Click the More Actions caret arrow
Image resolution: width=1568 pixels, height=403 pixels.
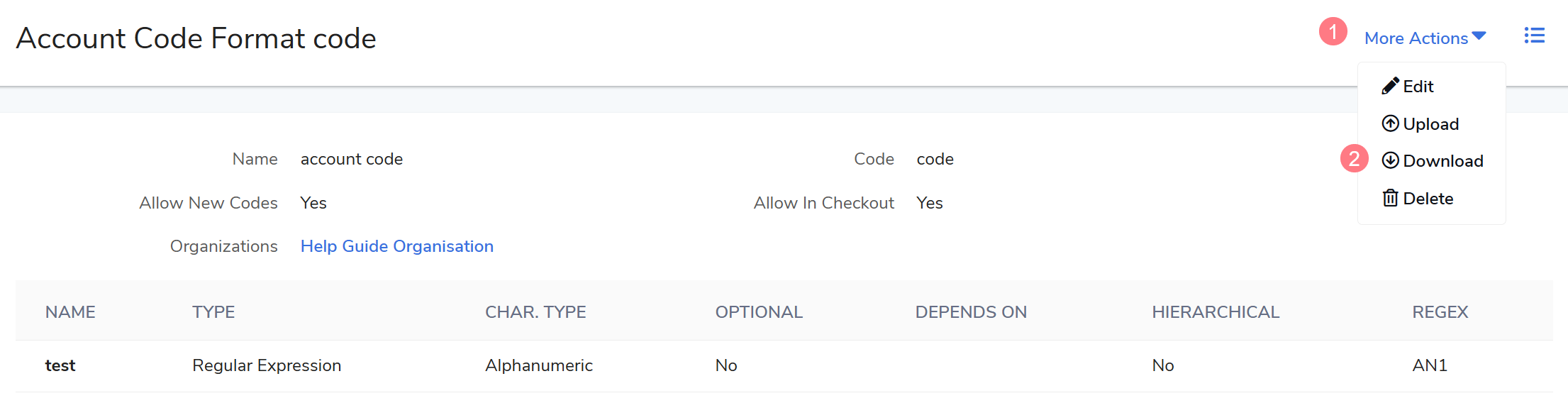(x=1479, y=35)
